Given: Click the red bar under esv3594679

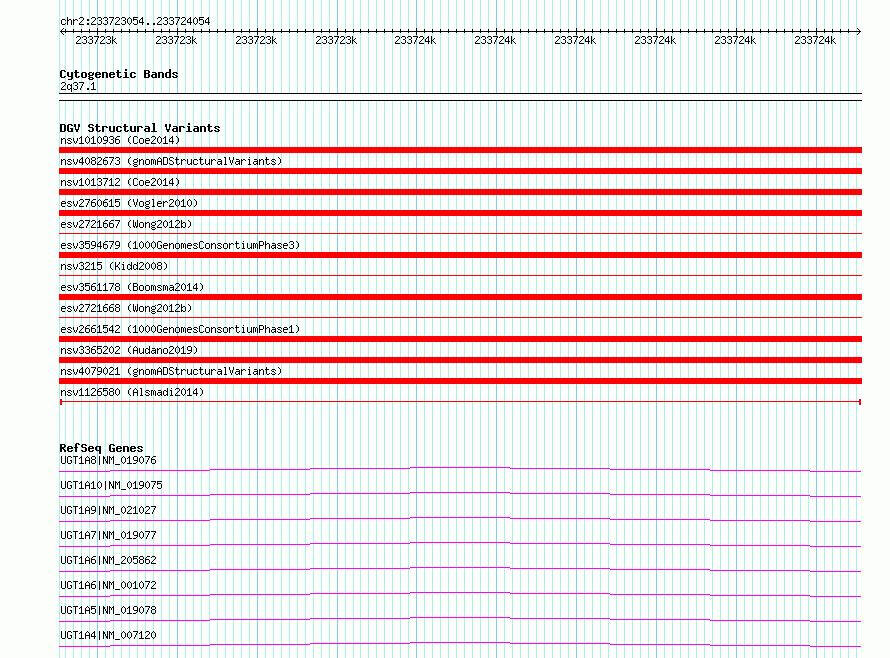Looking at the screenshot, I should [x=460, y=255].
